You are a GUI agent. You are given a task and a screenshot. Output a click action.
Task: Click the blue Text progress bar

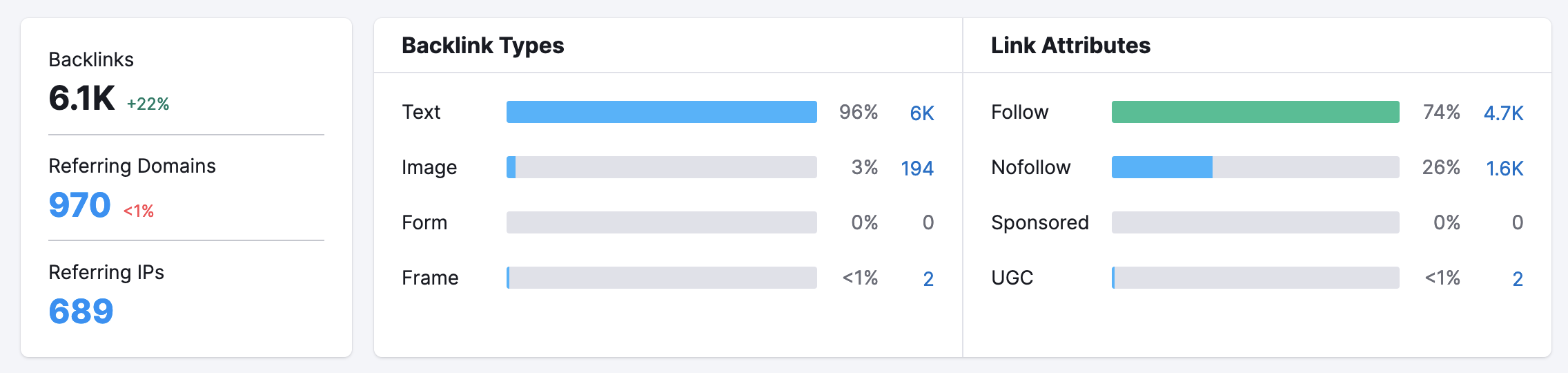661,112
